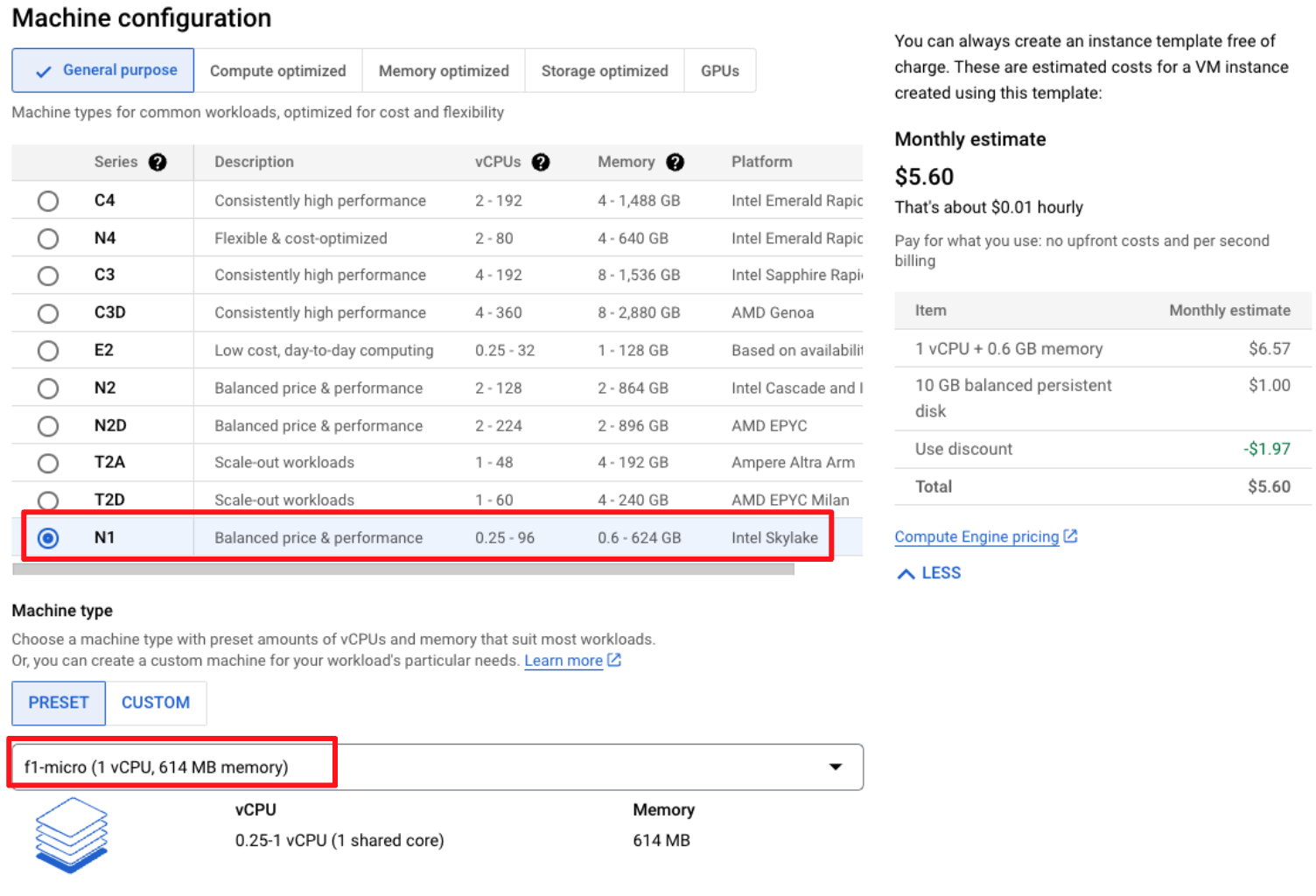
Task: Select the C4 series radio button
Action: tap(48, 201)
